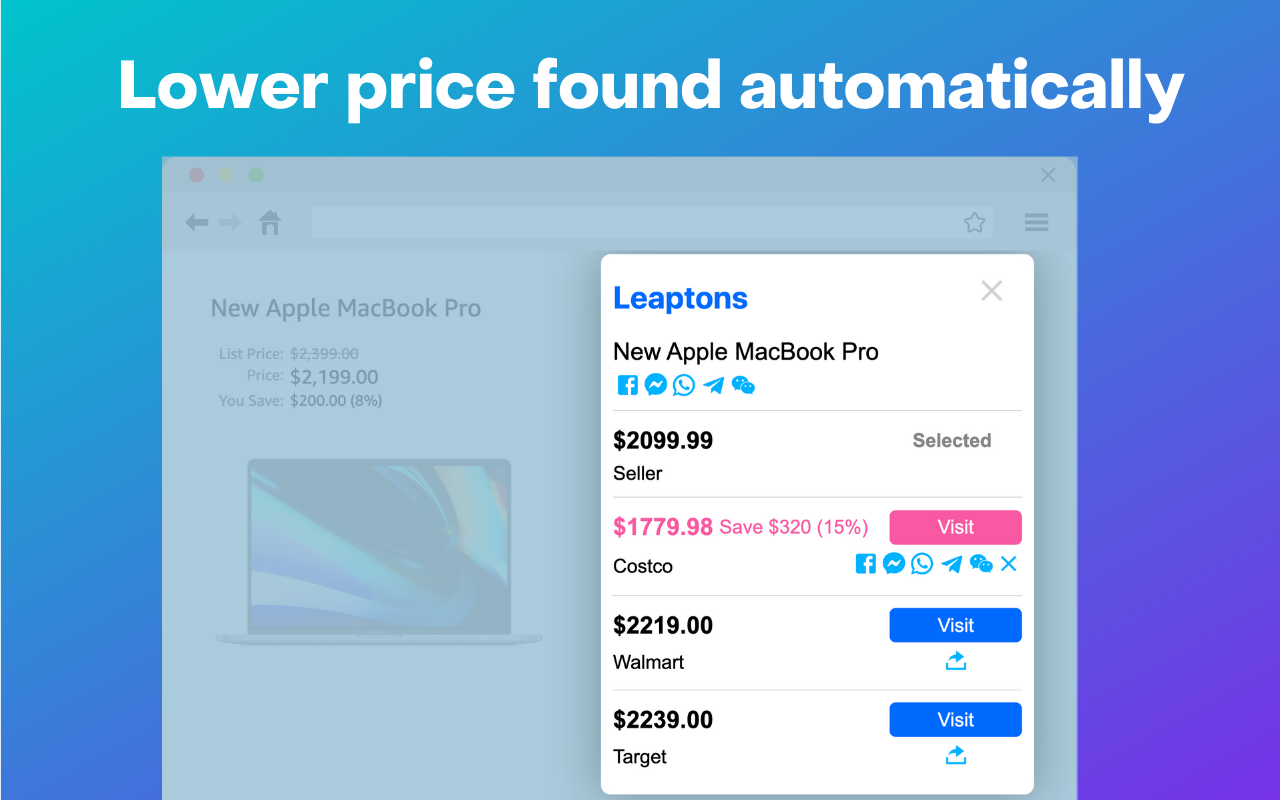The image size is (1280, 800).
Task: Navigate back using the browser arrow
Action: 197,222
